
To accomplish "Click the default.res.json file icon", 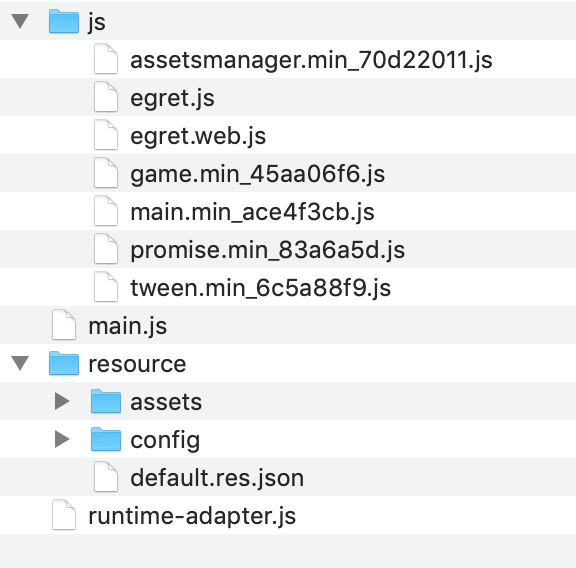I will click(106, 477).
